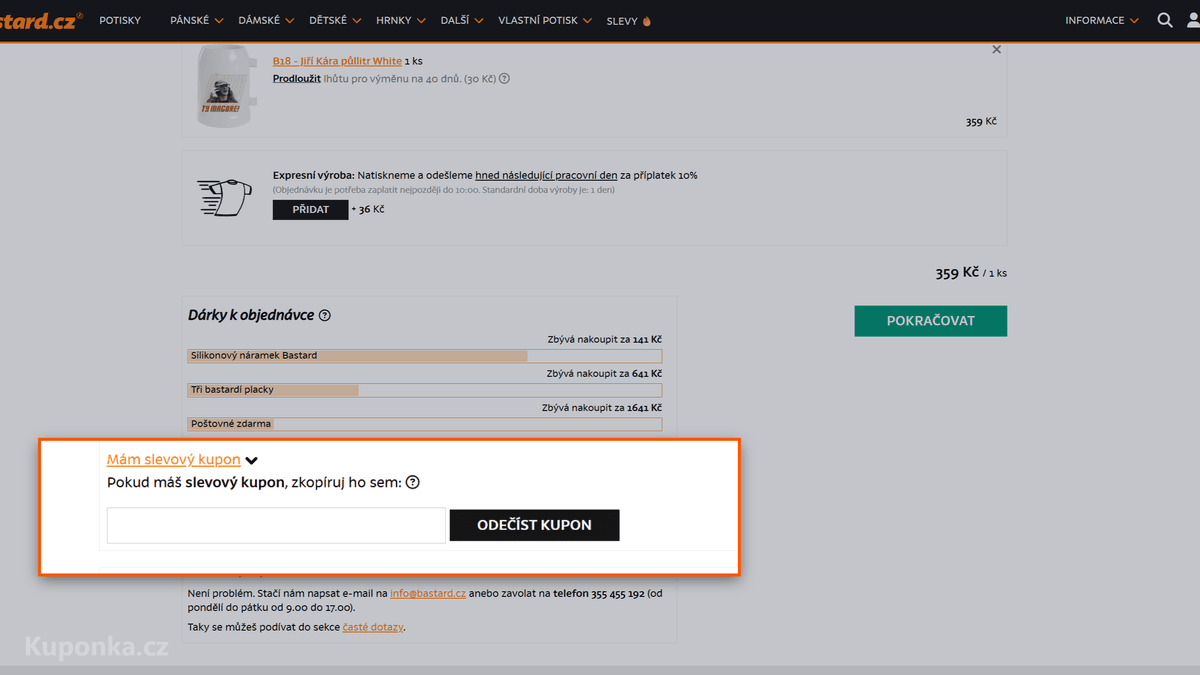
Task: Click help icon next to Dárky k objednávce
Action: [x=324, y=315]
